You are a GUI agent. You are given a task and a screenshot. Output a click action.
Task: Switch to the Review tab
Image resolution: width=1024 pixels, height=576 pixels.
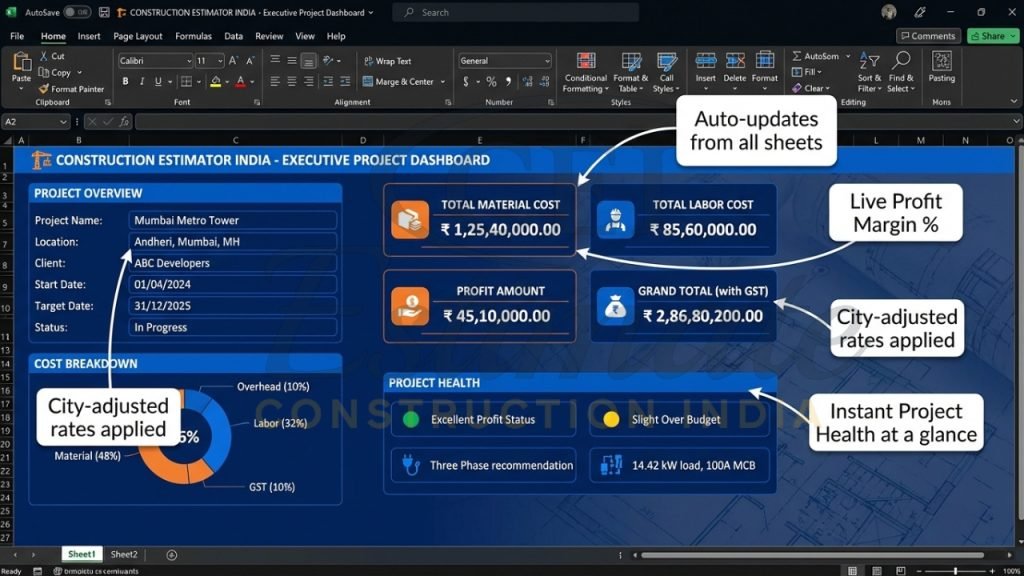click(269, 36)
